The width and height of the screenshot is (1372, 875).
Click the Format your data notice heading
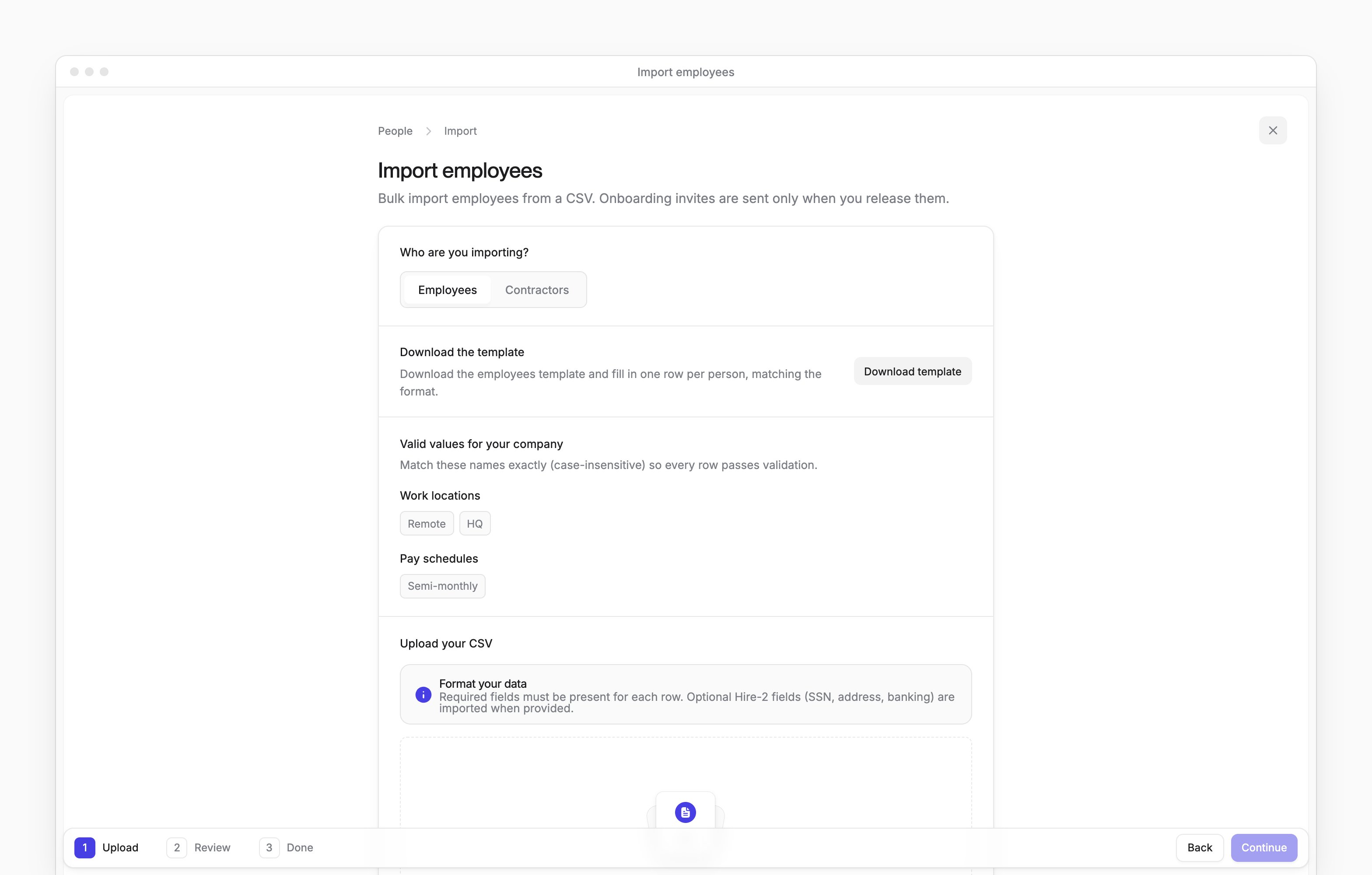[x=483, y=683]
